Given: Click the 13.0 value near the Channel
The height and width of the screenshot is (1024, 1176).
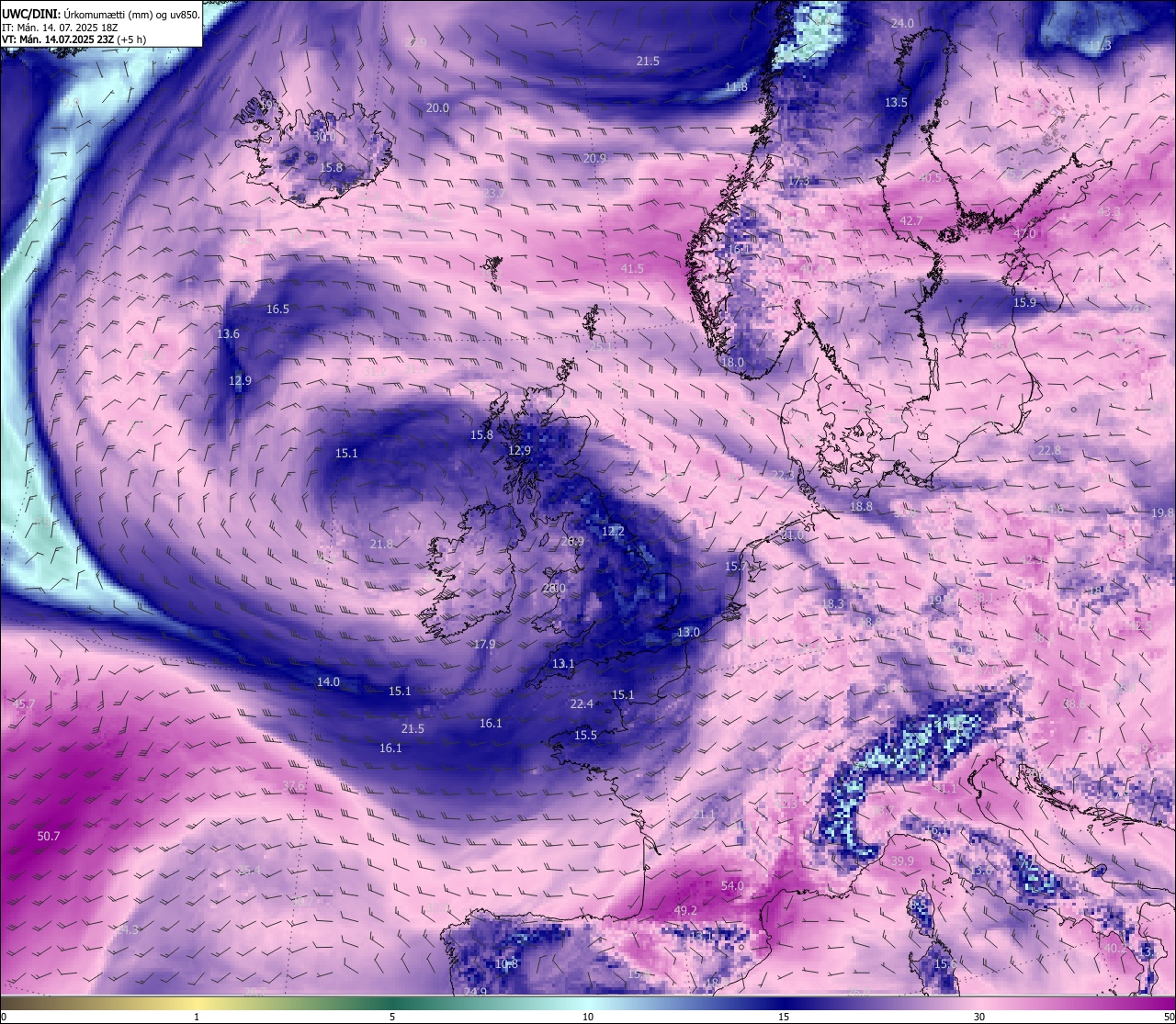Looking at the screenshot, I should [688, 632].
